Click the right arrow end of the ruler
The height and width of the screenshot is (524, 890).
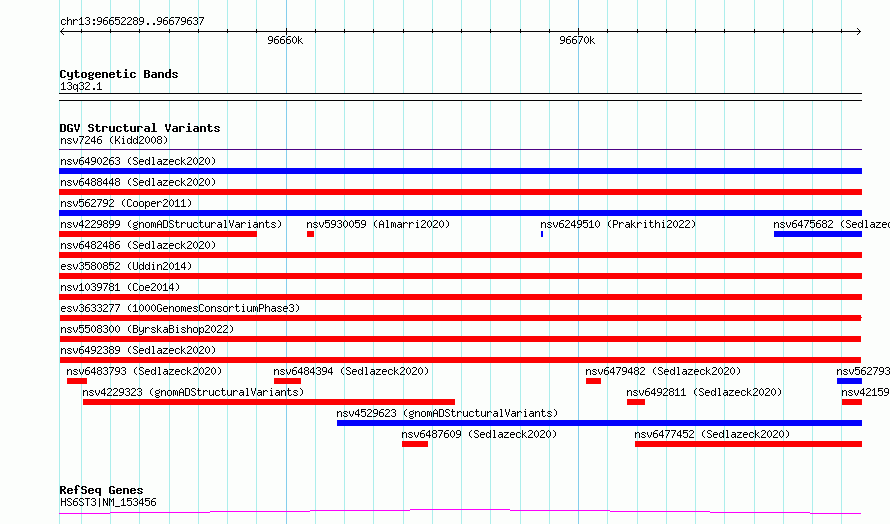pyautogui.click(x=859, y=31)
